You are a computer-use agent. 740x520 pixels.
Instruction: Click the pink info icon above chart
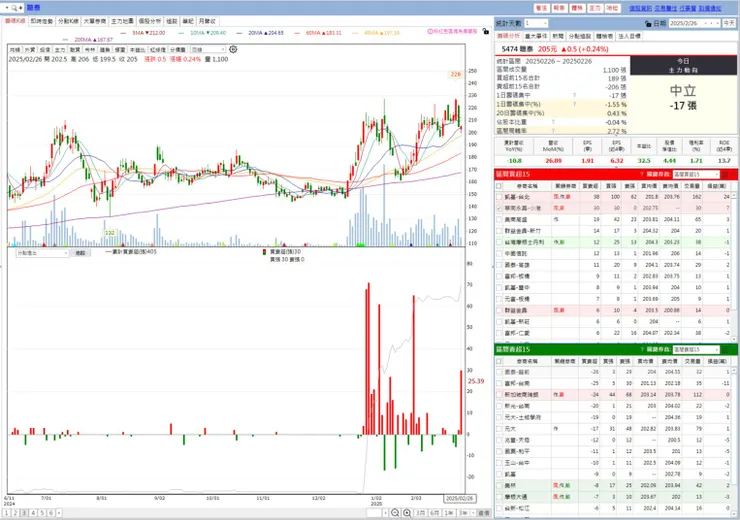click(x=430, y=31)
